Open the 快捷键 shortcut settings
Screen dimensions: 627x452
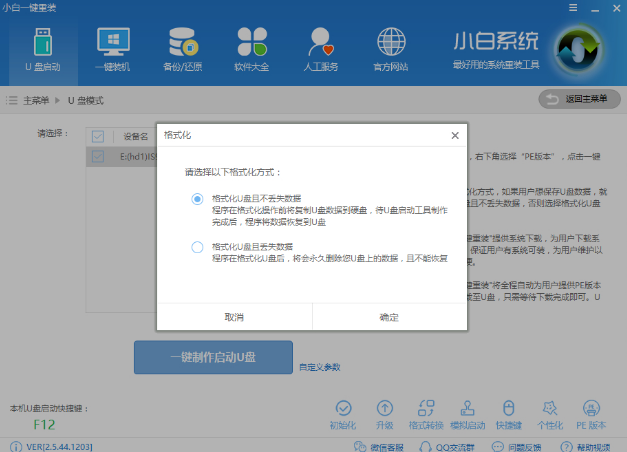(508, 413)
